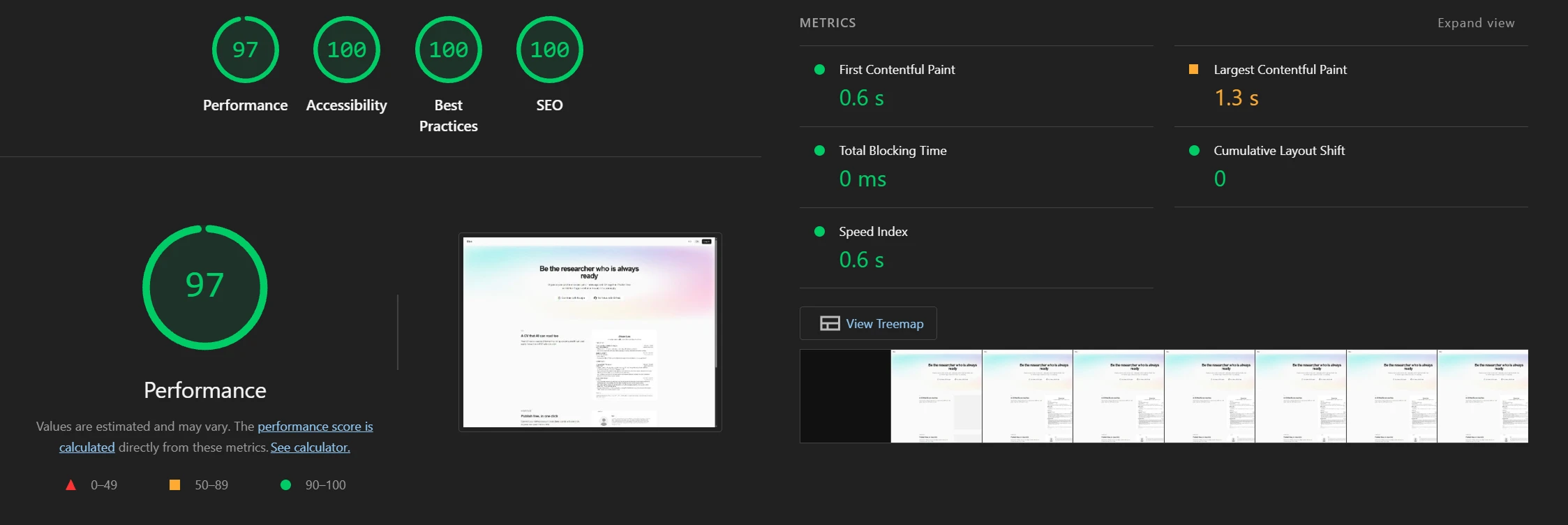
Task: Open the 'performance score is calculated' link
Action: click(216, 436)
